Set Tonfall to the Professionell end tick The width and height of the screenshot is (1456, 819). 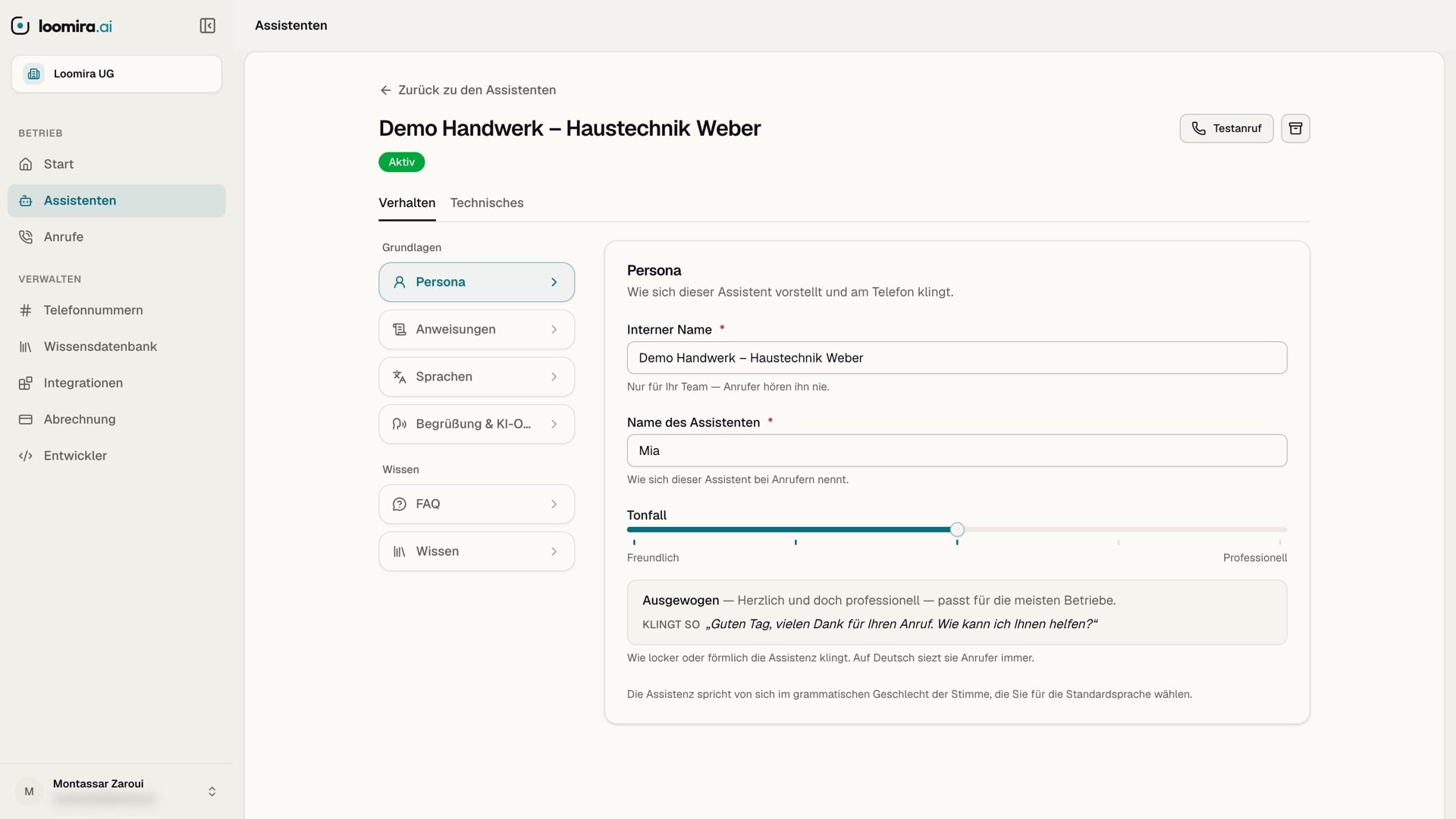tap(1280, 542)
